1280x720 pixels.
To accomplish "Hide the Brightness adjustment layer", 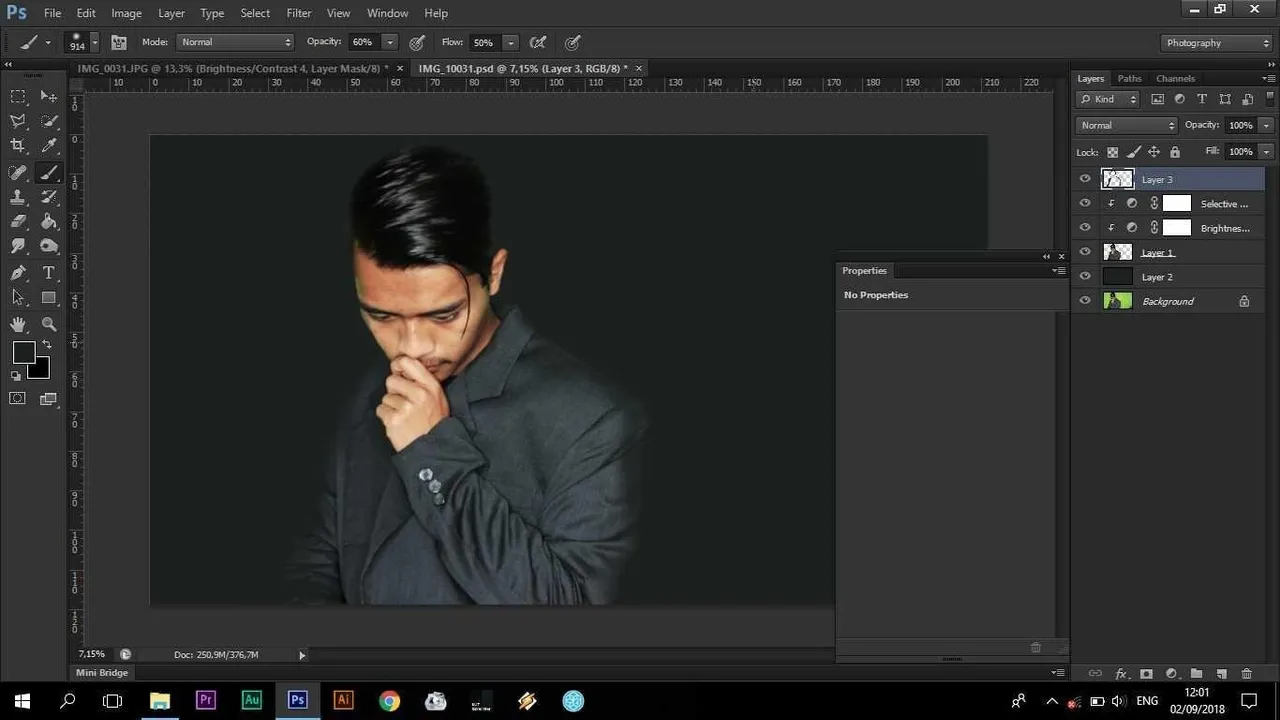I will pyautogui.click(x=1085, y=228).
